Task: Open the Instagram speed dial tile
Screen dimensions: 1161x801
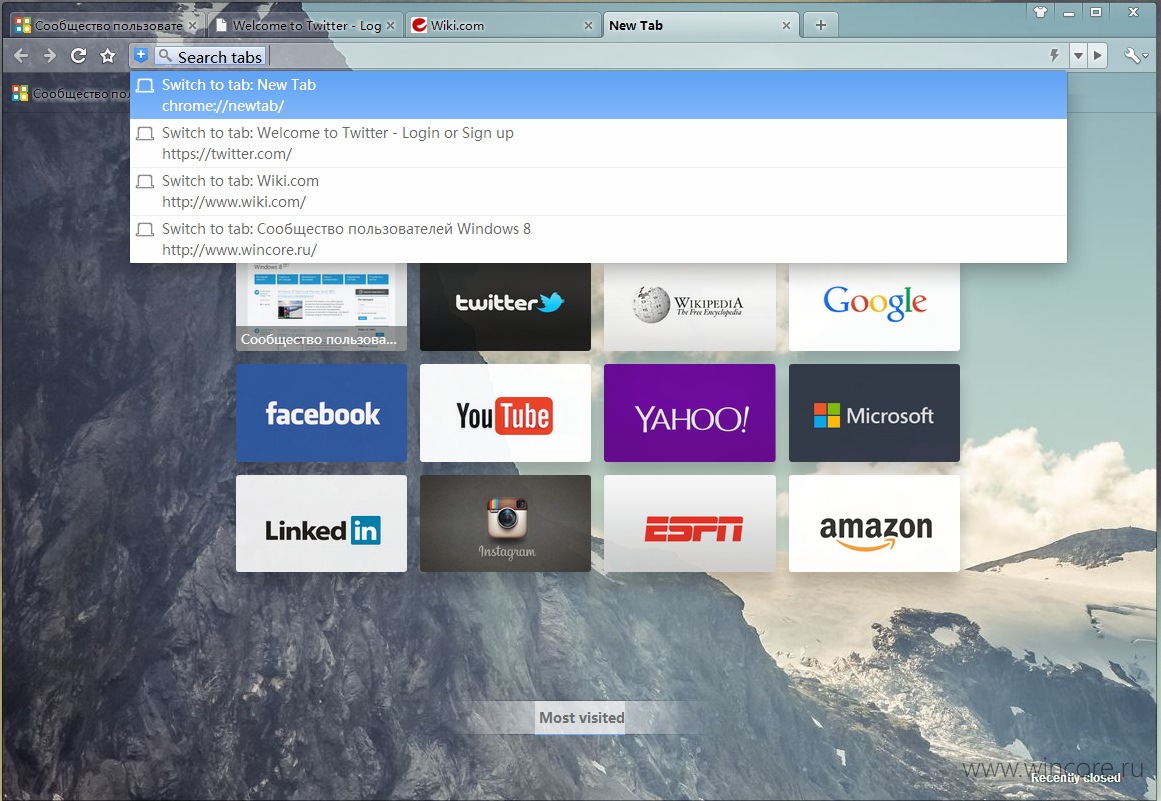Action: click(505, 523)
